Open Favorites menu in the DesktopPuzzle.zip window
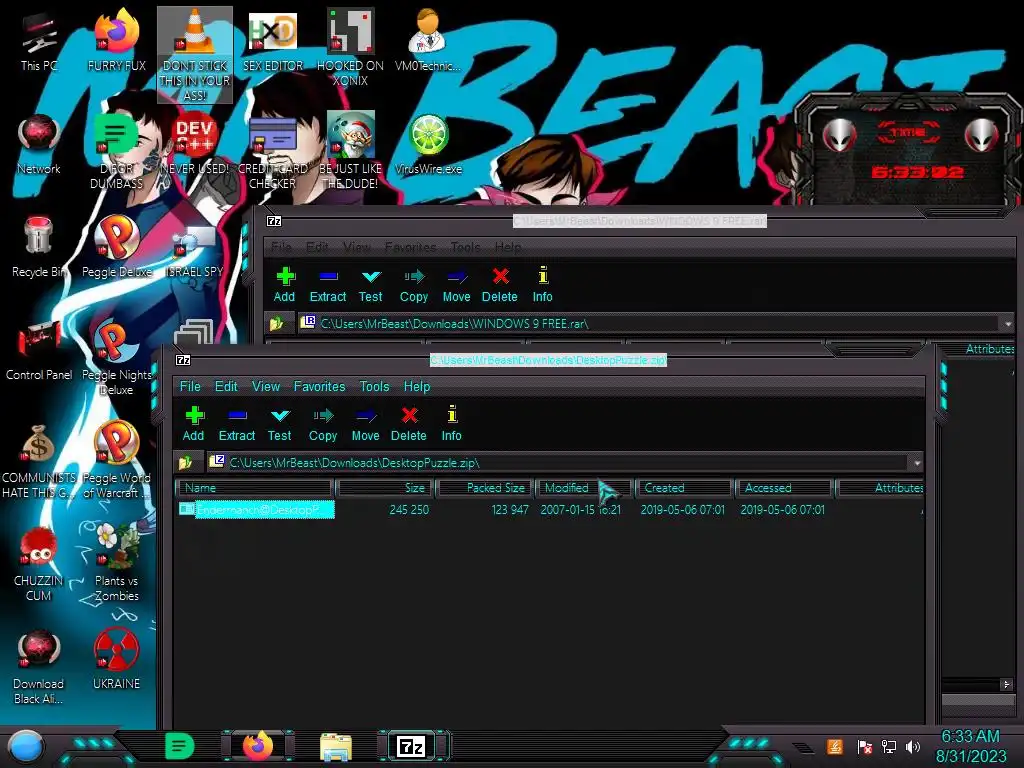Image resolution: width=1024 pixels, height=768 pixels. (x=319, y=387)
